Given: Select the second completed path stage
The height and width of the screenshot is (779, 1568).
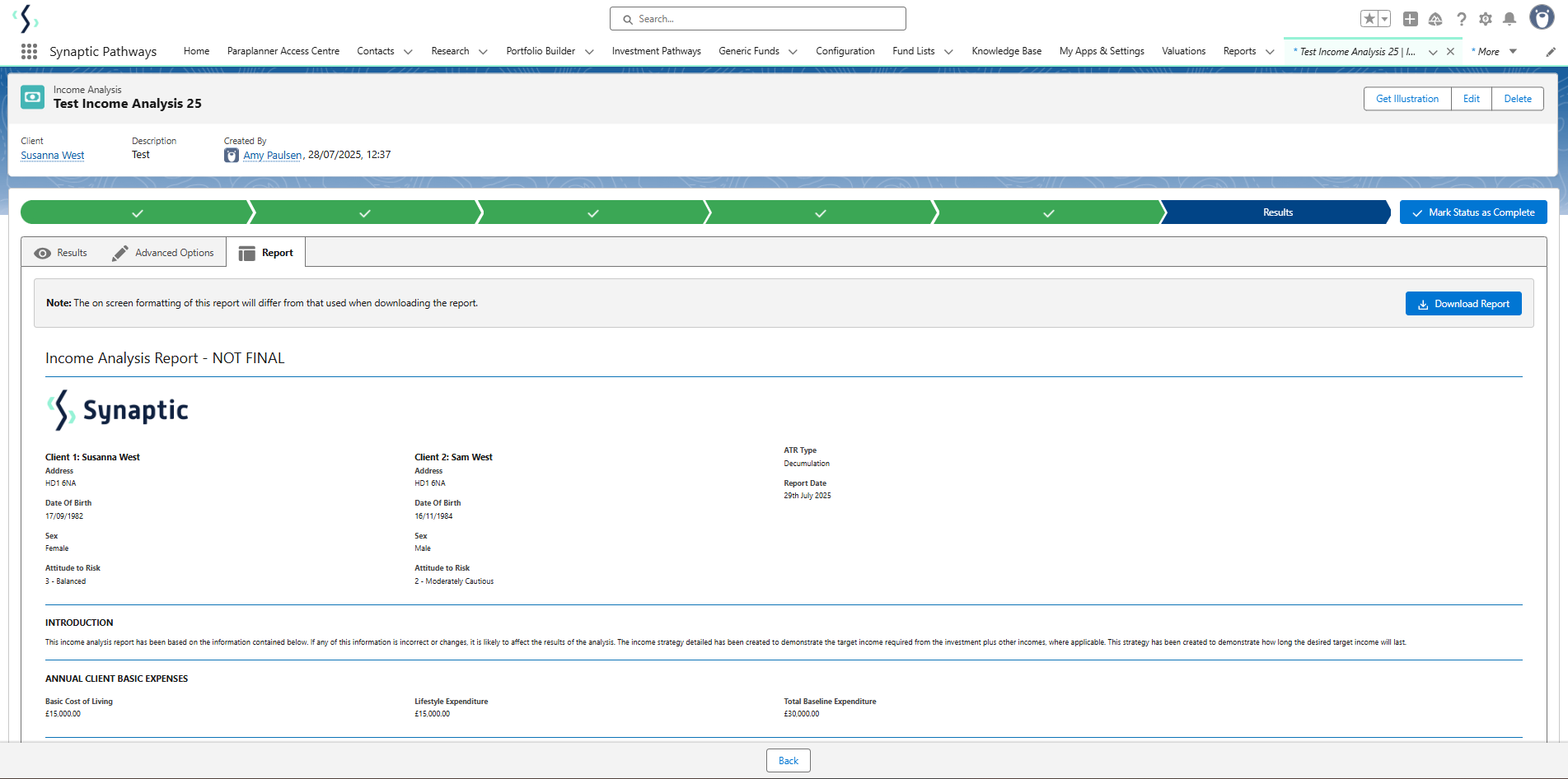Looking at the screenshot, I should 365,212.
